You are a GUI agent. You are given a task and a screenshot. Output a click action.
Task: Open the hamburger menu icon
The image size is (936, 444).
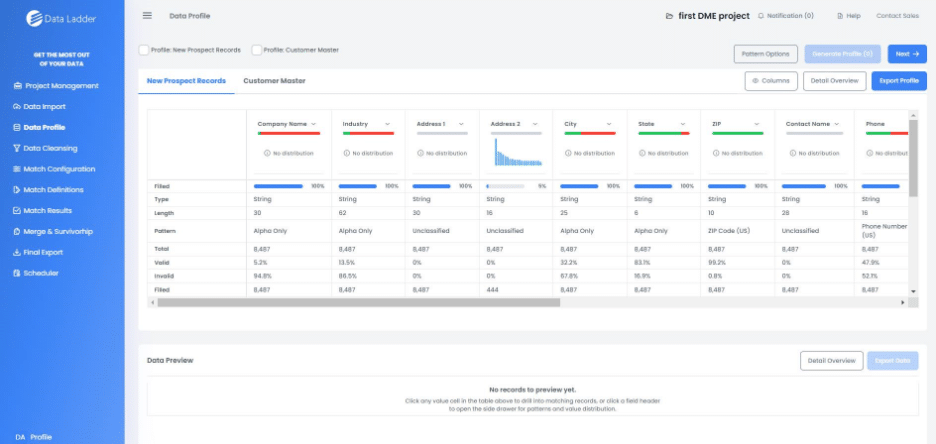coord(147,16)
